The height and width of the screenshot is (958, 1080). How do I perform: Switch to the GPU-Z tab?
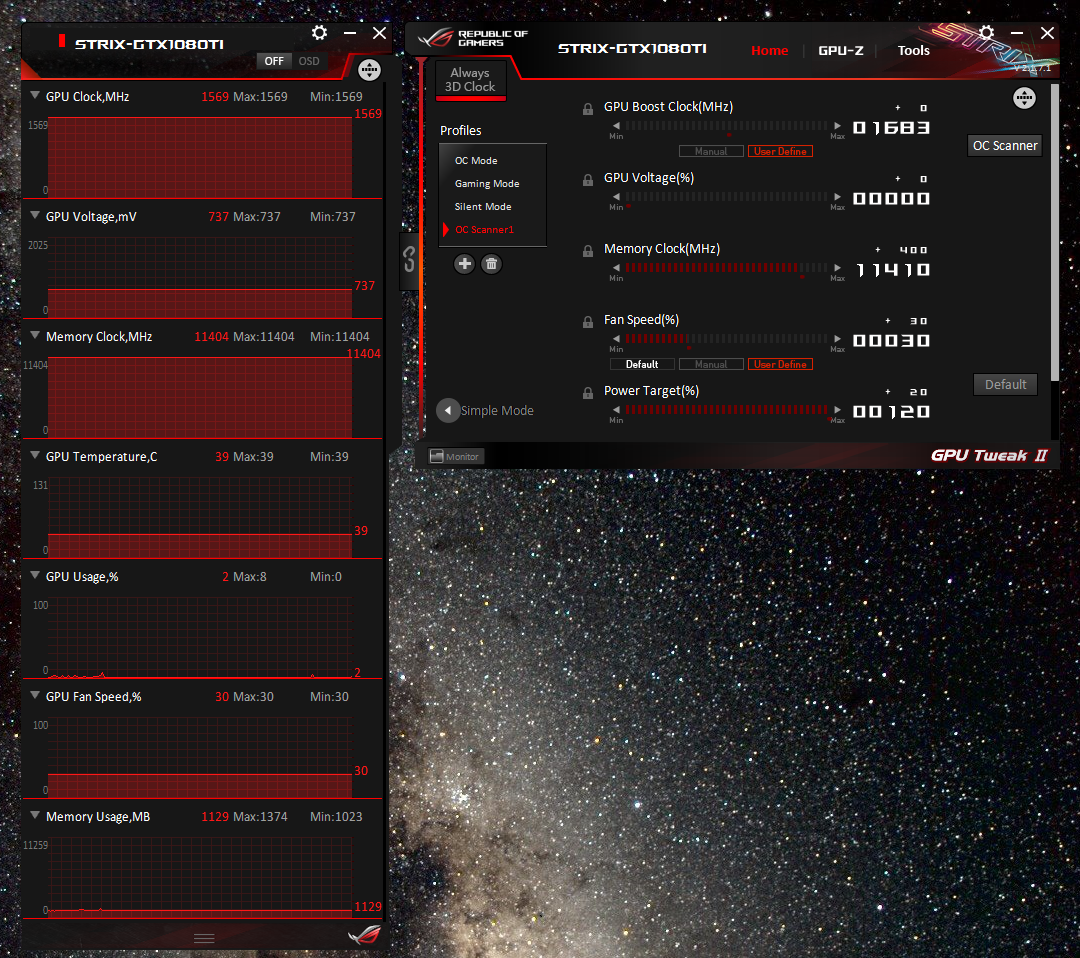pos(840,51)
